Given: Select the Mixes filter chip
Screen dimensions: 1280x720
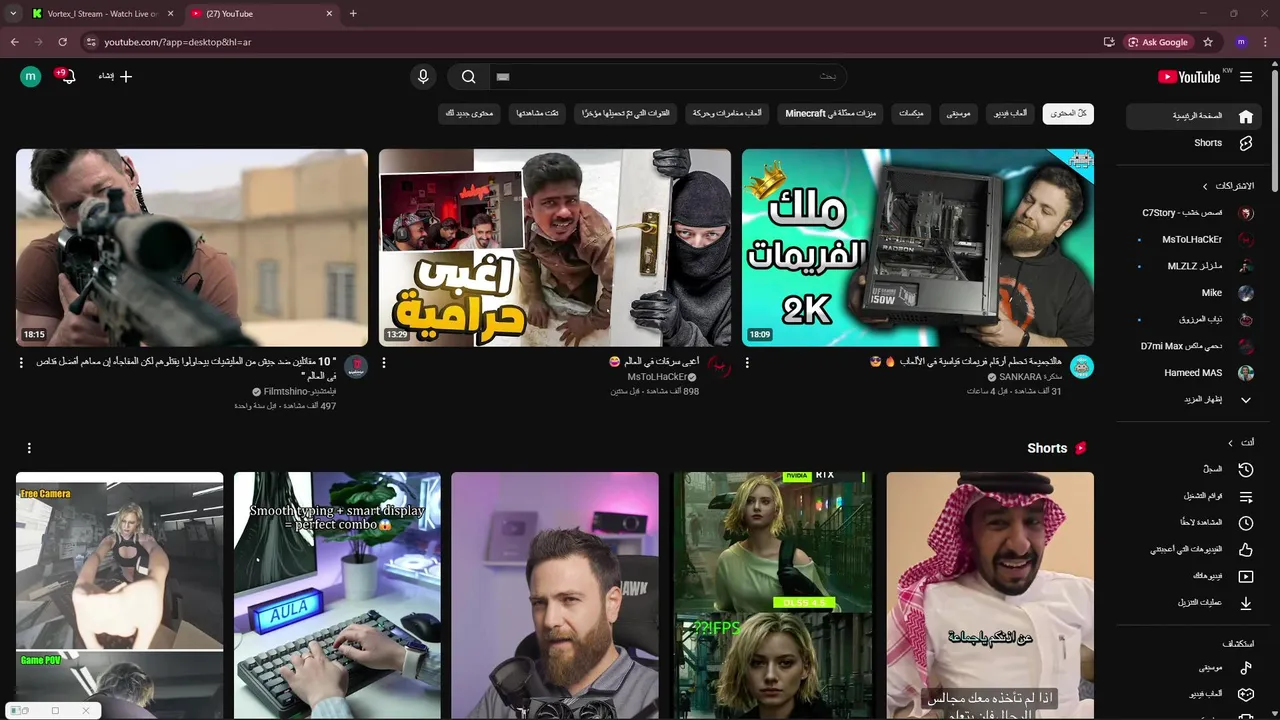Looking at the screenshot, I should 911,114.
